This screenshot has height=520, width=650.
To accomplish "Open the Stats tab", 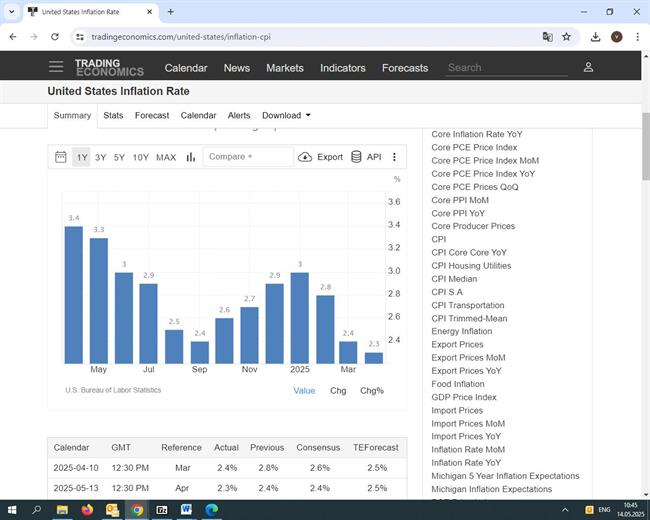I will pyautogui.click(x=113, y=115).
